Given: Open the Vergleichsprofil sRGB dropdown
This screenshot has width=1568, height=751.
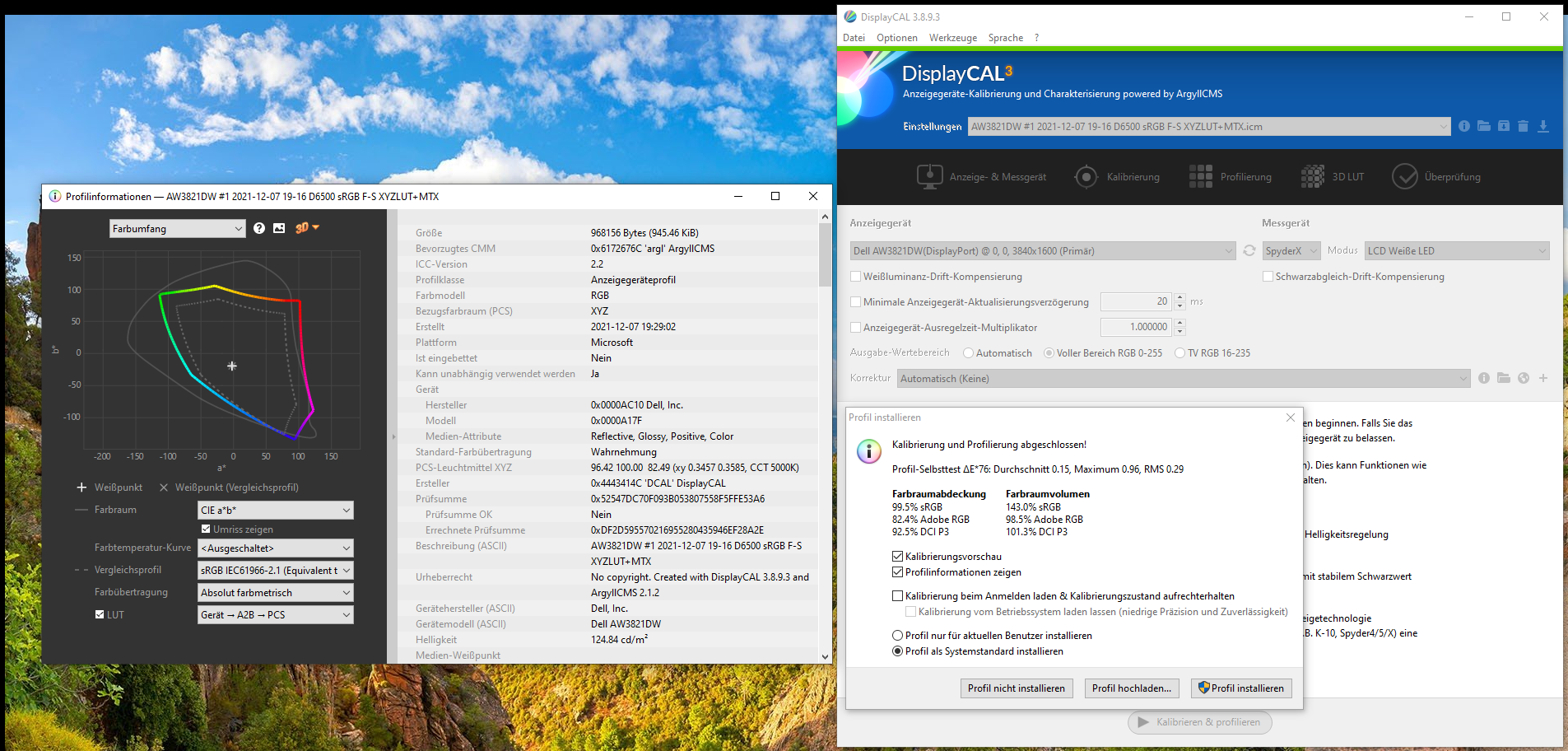Looking at the screenshot, I should 275,570.
